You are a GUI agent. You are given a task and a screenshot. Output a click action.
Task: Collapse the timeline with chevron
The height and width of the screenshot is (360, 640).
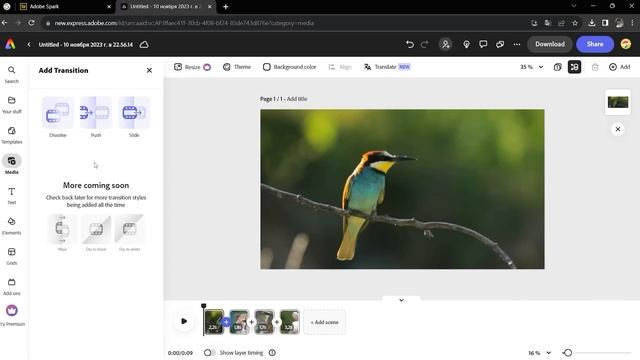(x=401, y=300)
